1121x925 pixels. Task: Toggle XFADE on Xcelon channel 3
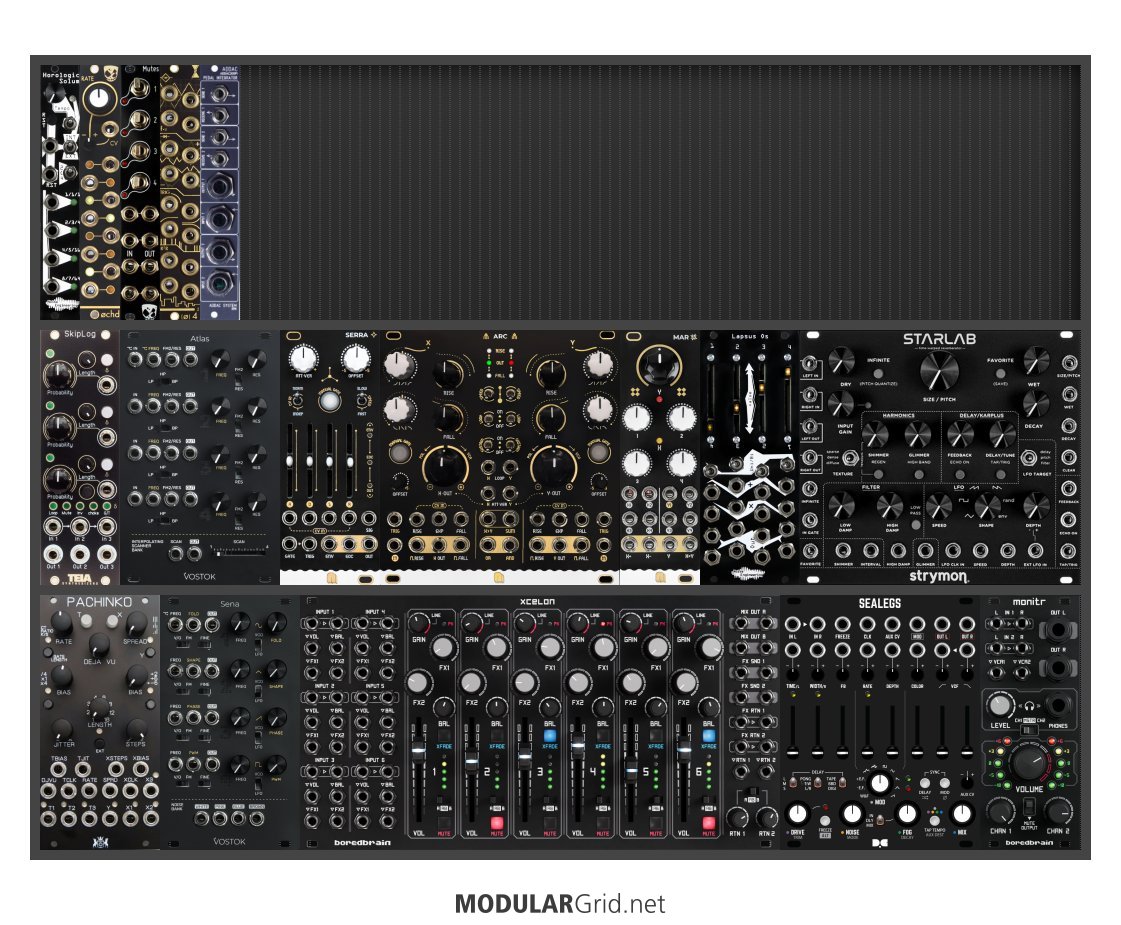[550, 735]
